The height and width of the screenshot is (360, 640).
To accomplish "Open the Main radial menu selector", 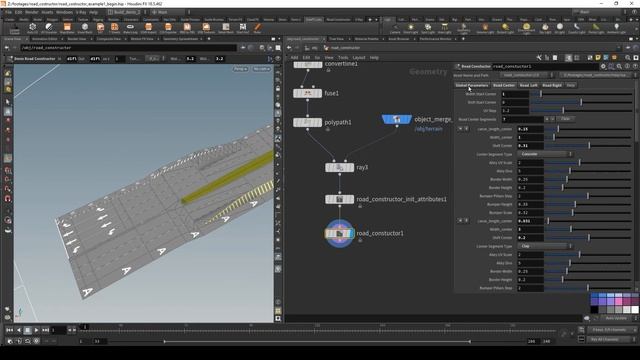I will click(x=167, y=12).
